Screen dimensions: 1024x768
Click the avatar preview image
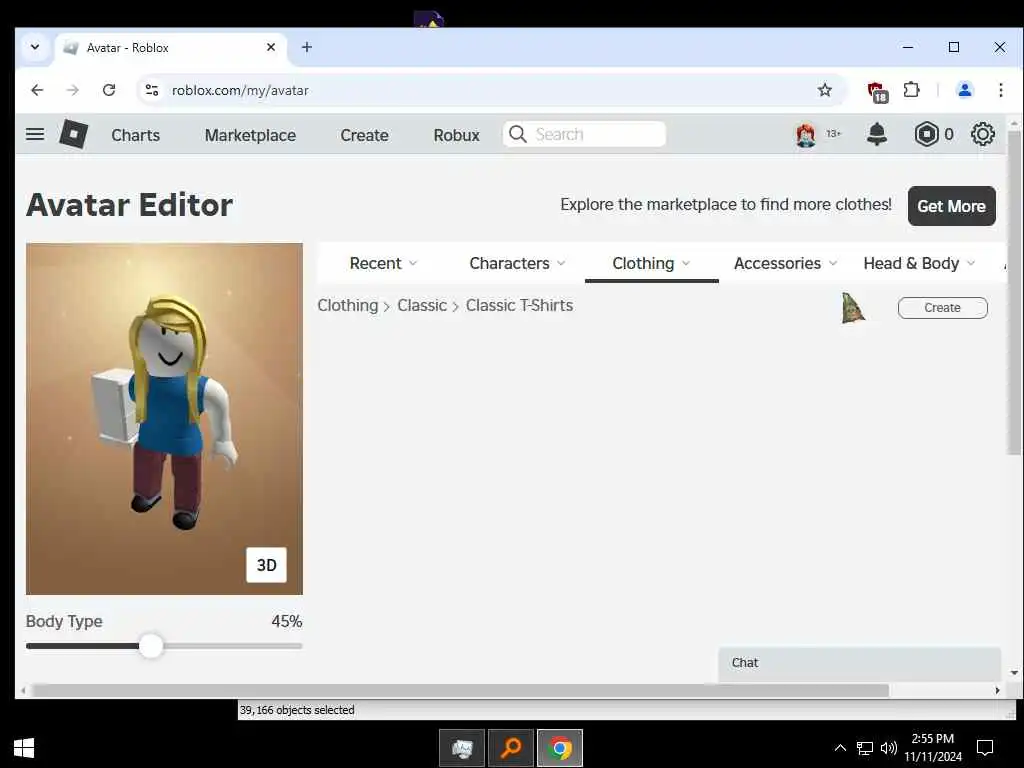[x=164, y=419]
